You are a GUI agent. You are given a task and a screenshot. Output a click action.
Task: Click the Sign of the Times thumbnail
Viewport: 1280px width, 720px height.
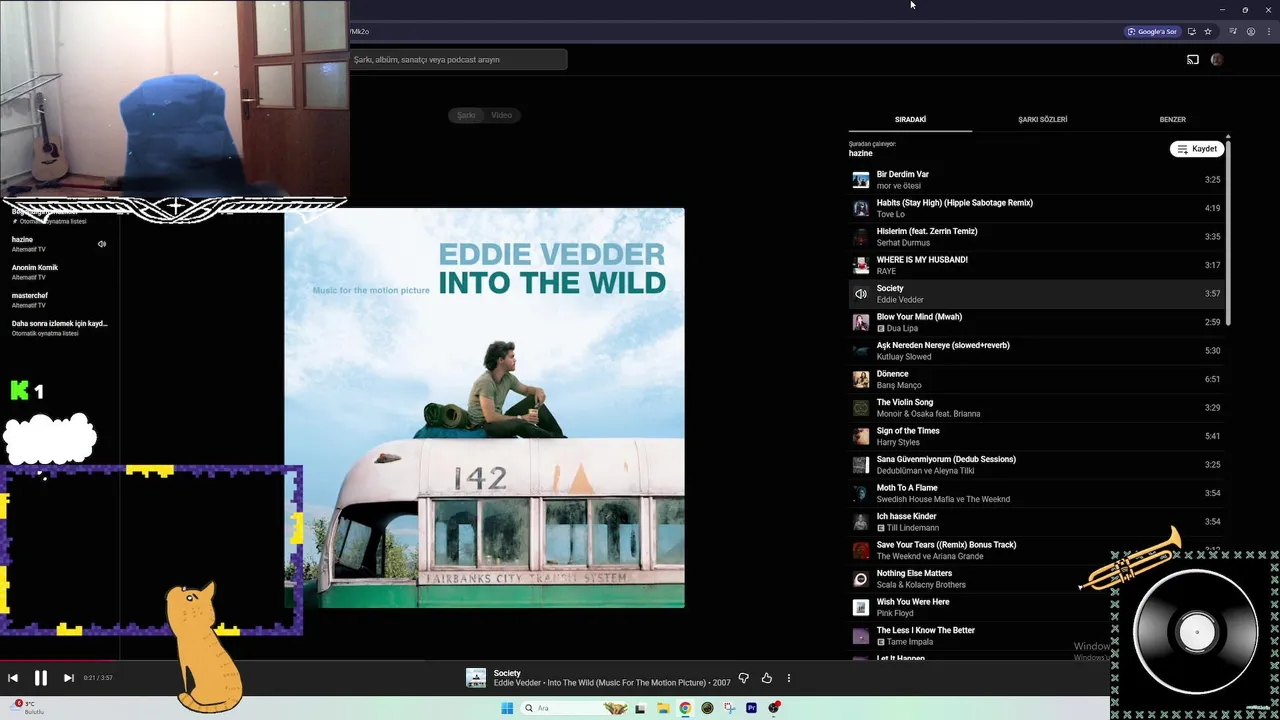(x=860, y=436)
